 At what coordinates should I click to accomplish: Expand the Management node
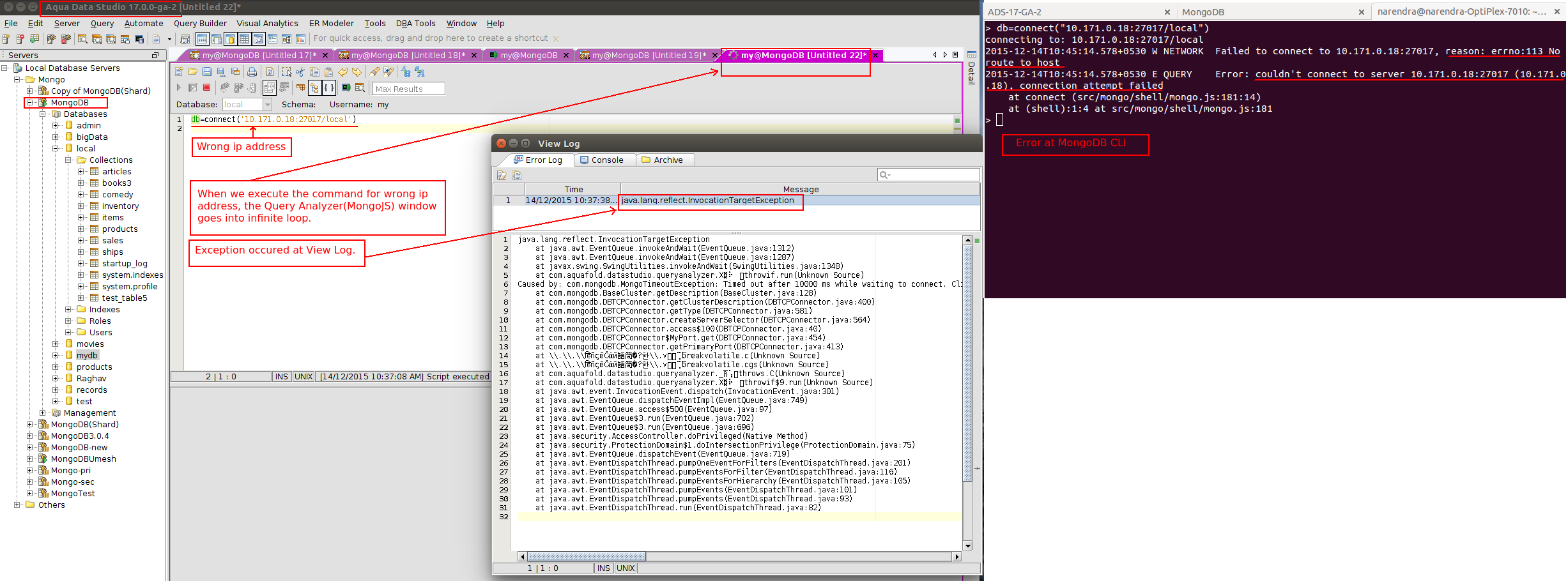click(42, 413)
